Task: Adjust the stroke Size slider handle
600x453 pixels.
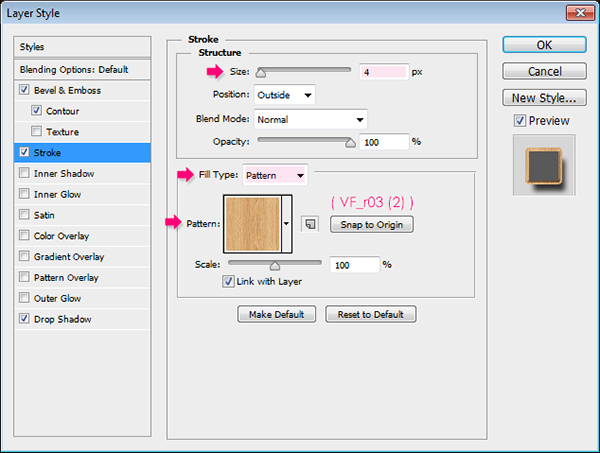Action: (261, 72)
